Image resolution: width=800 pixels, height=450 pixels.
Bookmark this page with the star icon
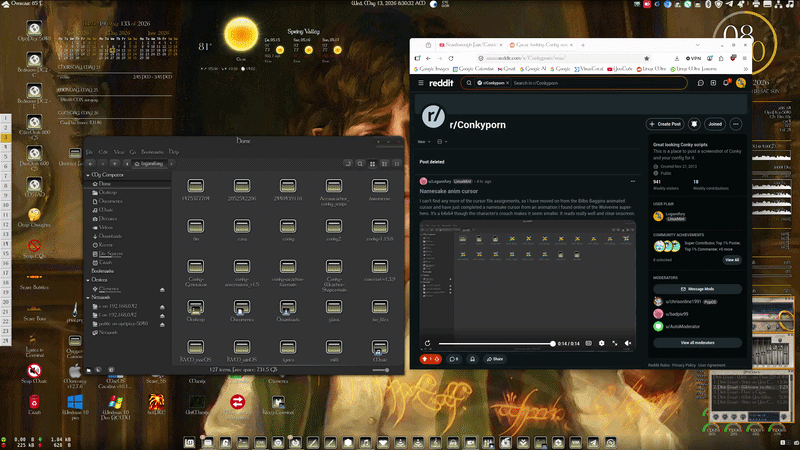click(646, 58)
